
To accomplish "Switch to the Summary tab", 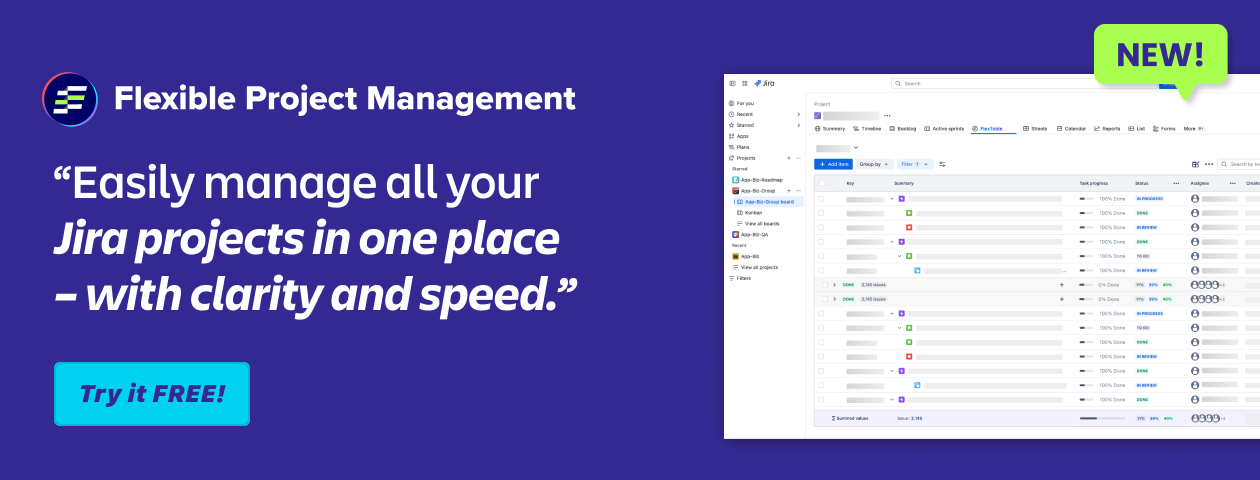I will [x=830, y=129].
